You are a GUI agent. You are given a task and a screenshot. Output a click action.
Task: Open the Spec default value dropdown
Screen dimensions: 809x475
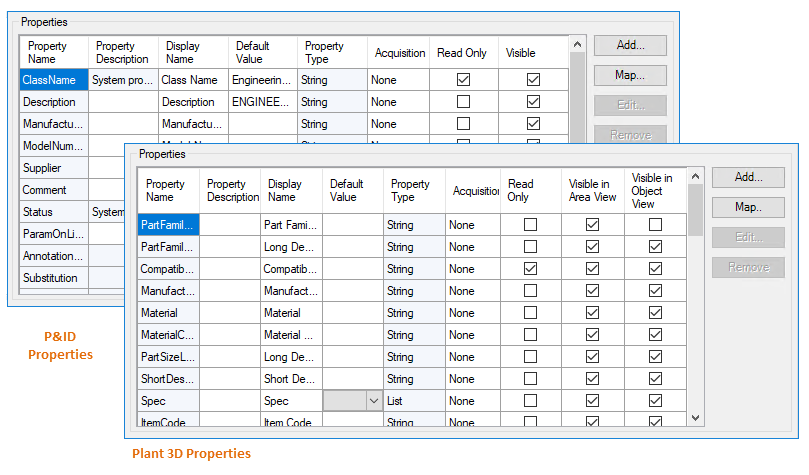click(374, 401)
